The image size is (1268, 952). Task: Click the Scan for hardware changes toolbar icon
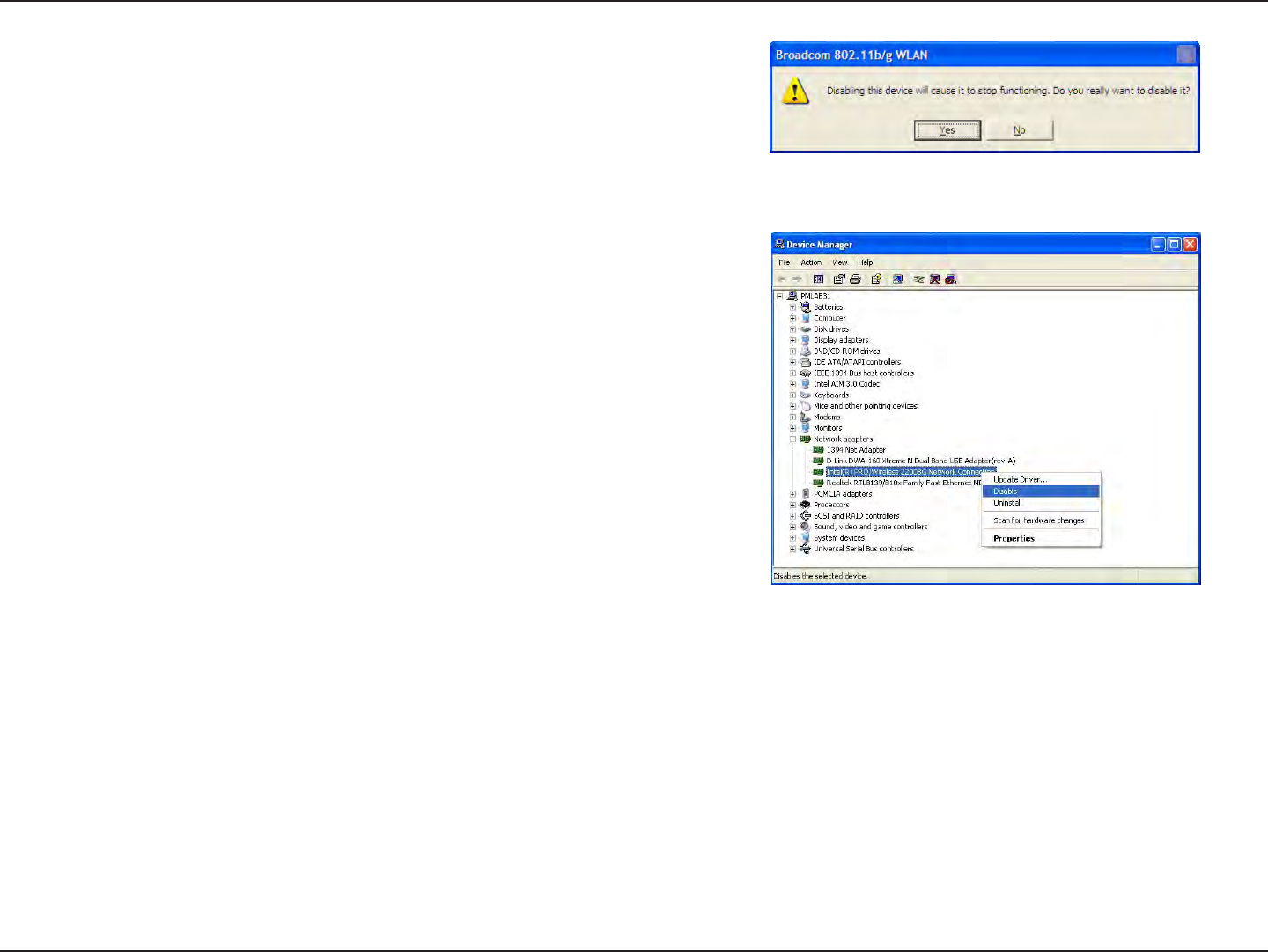click(897, 279)
